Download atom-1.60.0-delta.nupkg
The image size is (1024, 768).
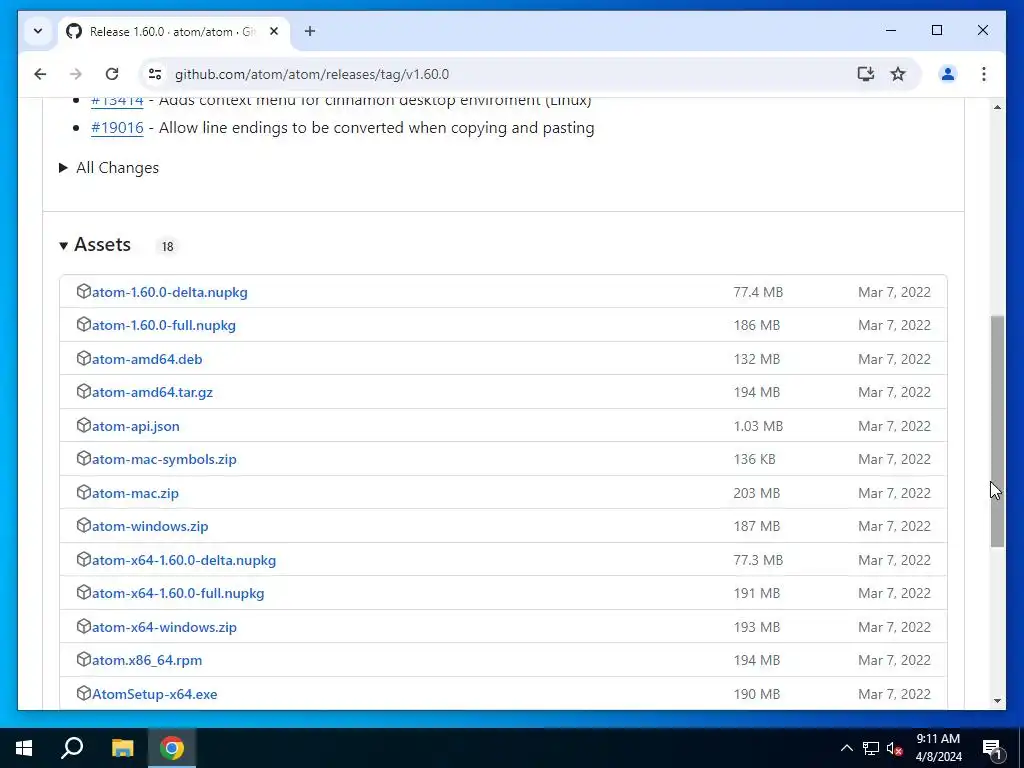pyautogui.click(x=170, y=292)
